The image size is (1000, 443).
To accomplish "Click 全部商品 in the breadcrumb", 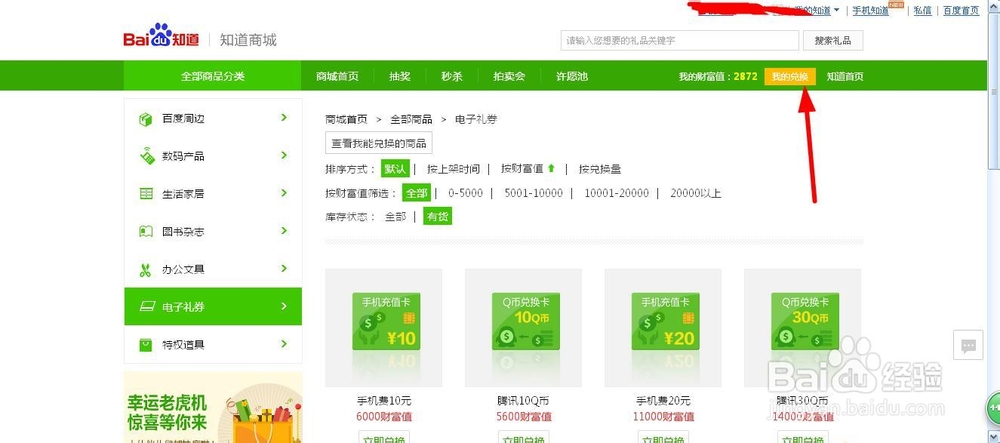I will click(411, 119).
